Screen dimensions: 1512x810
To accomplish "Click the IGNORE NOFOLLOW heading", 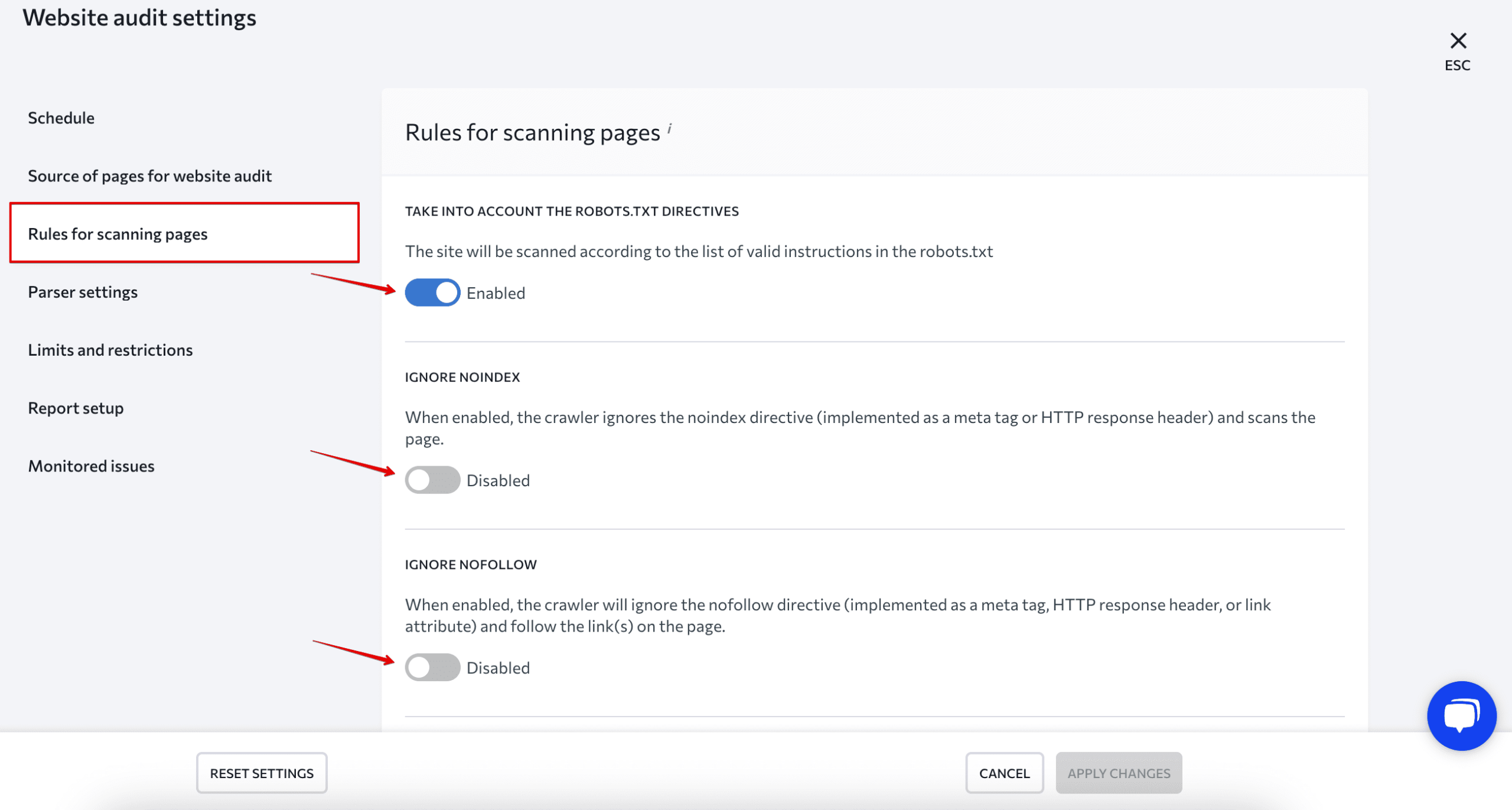I will [471, 564].
